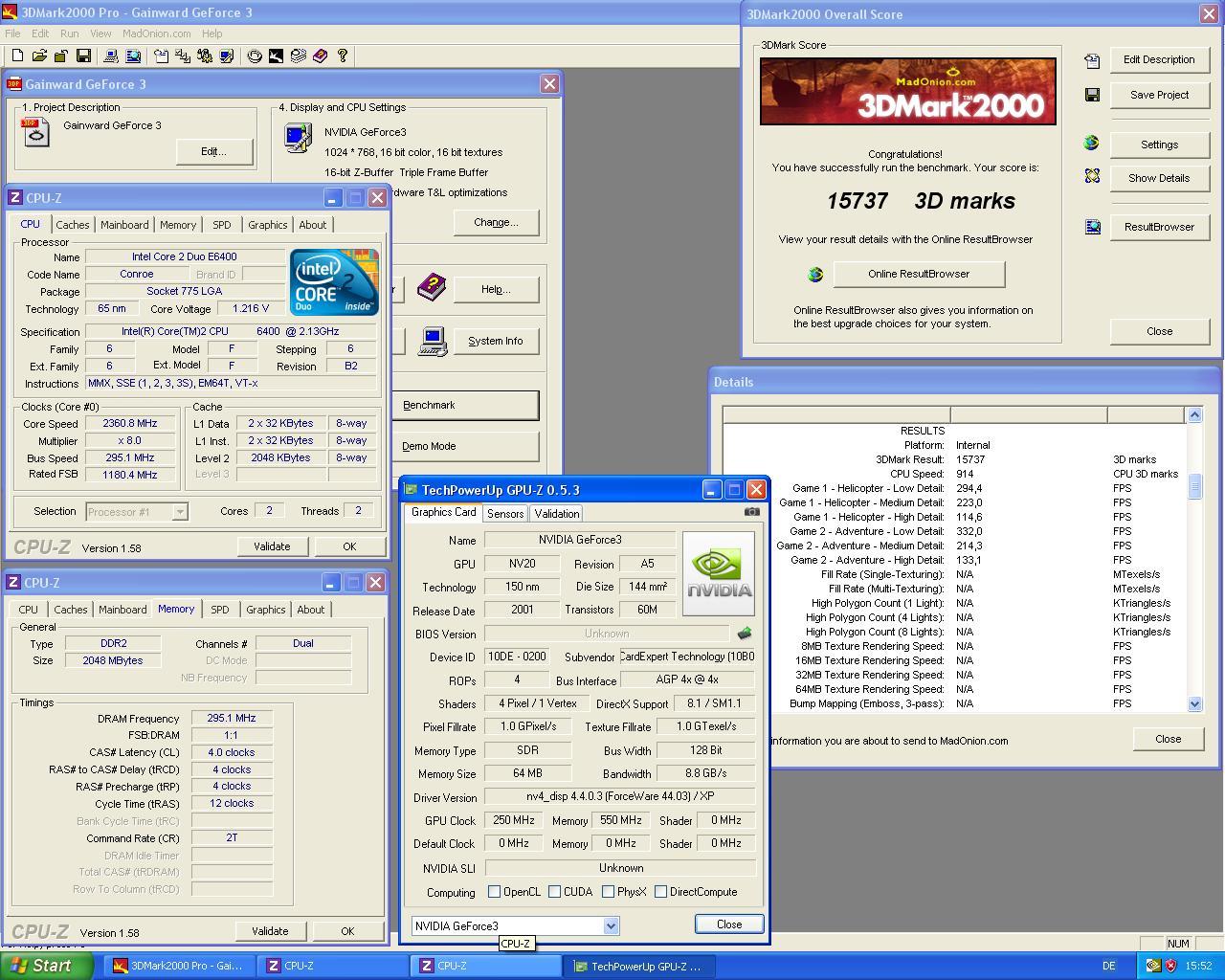Click the icon beside Edit Description

coord(1092,60)
